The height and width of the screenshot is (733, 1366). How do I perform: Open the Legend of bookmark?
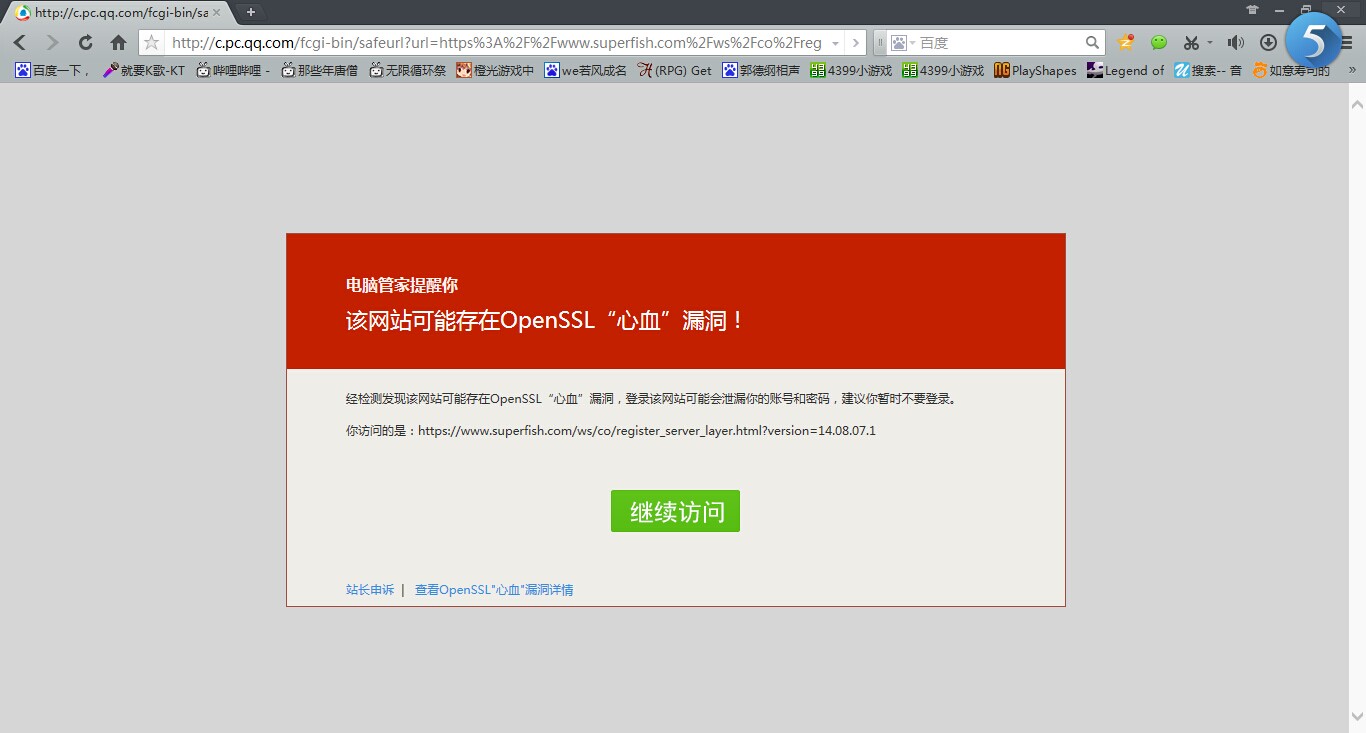(x=1126, y=70)
